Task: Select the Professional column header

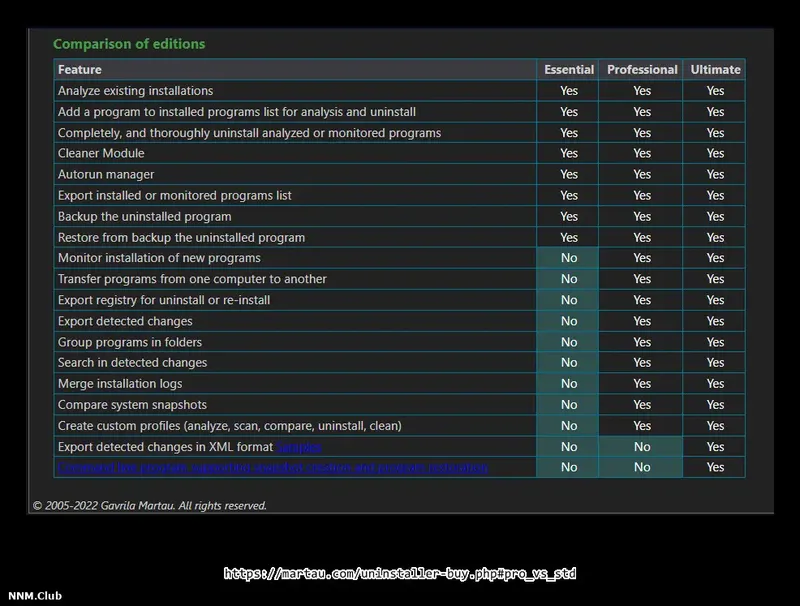Action: click(x=641, y=69)
